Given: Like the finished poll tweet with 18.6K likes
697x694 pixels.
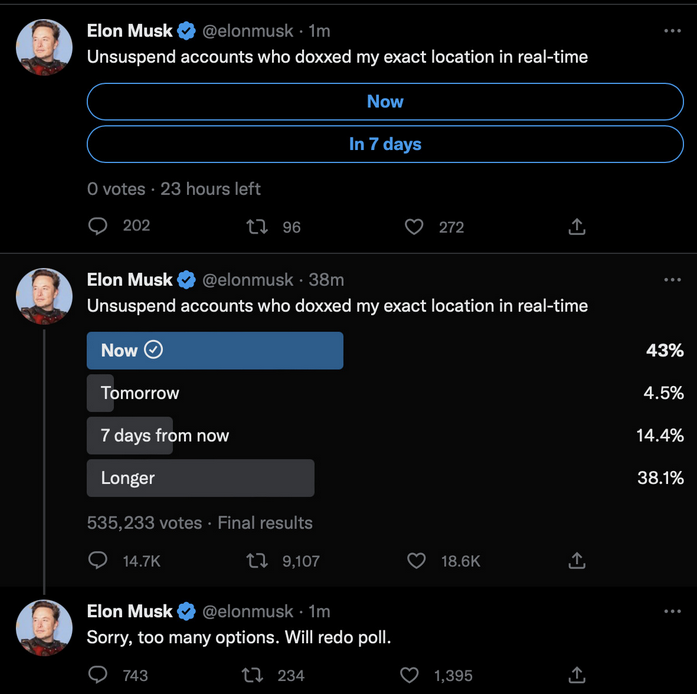Looking at the screenshot, I should click(x=416, y=561).
